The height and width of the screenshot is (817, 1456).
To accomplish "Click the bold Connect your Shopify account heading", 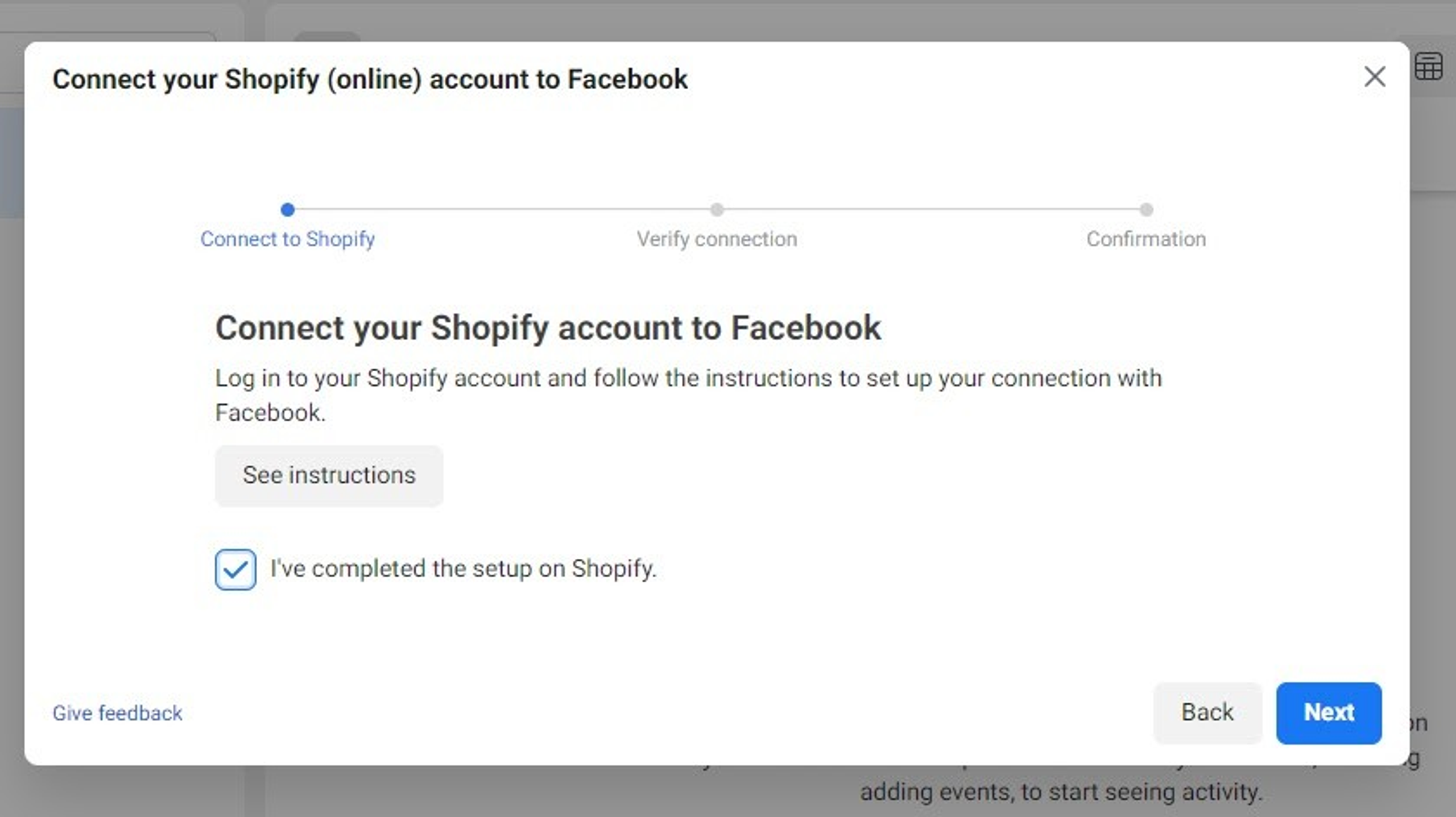I will coord(548,328).
